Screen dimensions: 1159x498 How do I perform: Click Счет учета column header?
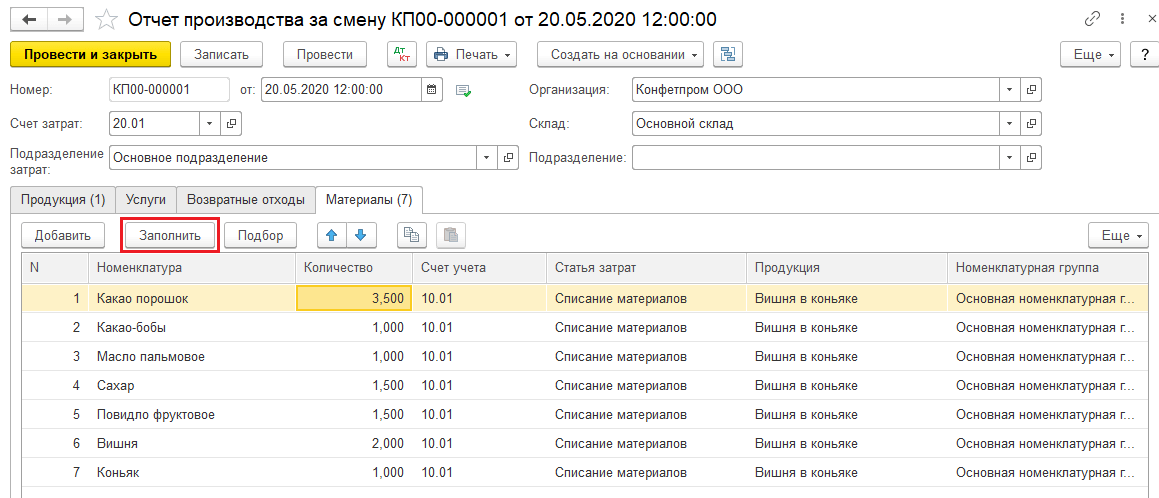(479, 267)
